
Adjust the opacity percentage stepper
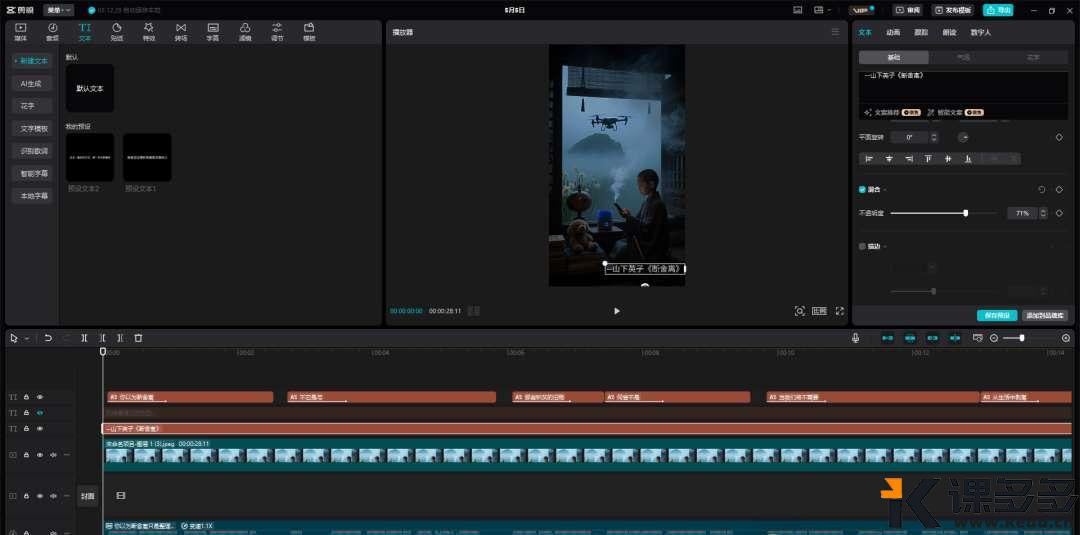(x=1043, y=213)
